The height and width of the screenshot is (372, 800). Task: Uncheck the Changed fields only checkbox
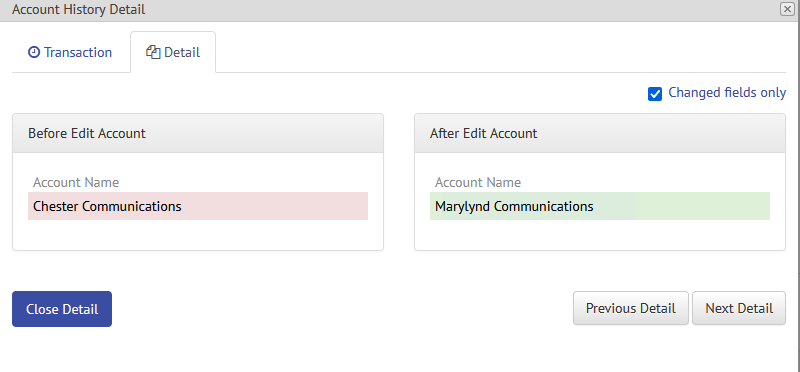[x=655, y=94]
